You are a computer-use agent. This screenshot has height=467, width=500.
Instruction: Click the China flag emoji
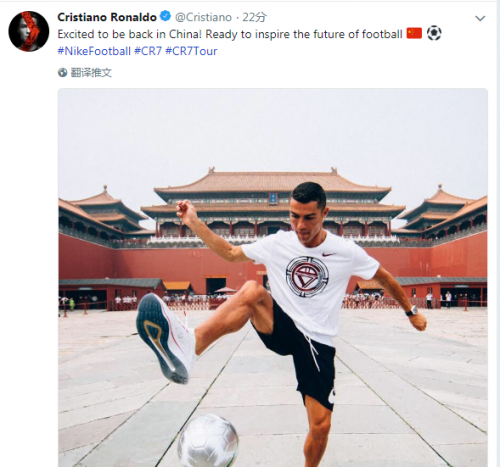[414, 33]
